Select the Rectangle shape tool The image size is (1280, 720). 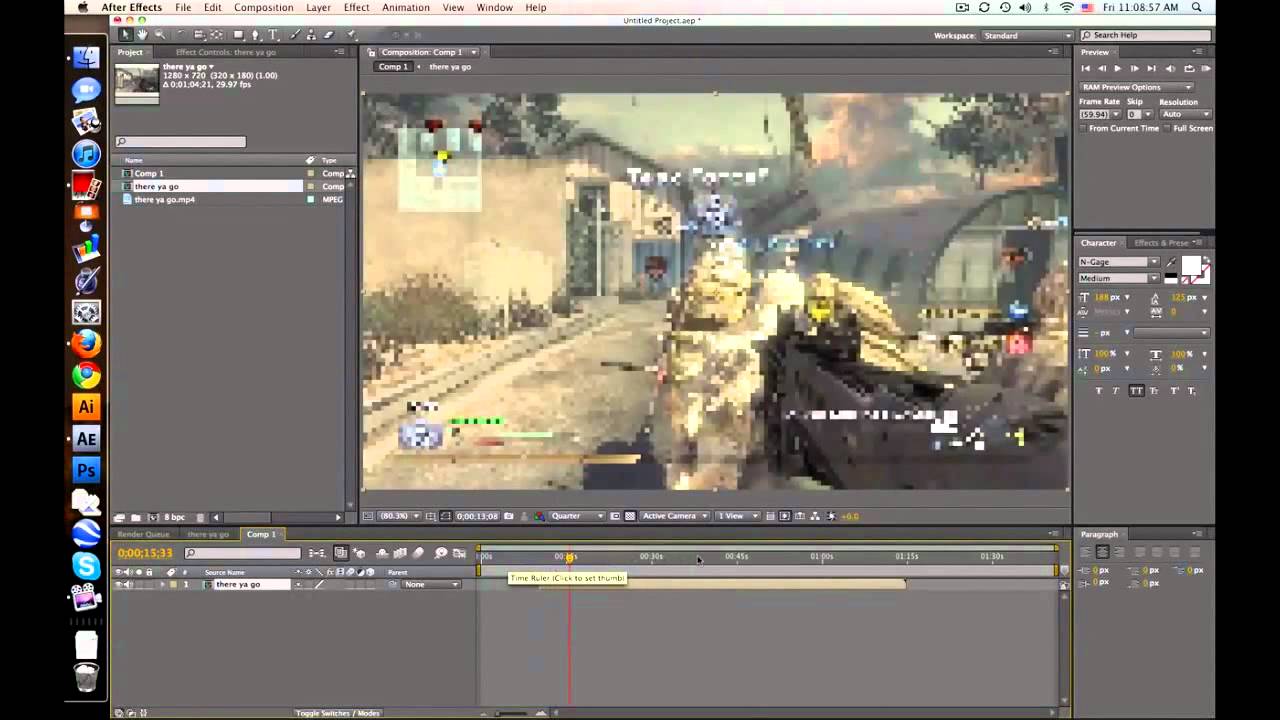click(x=238, y=35)
